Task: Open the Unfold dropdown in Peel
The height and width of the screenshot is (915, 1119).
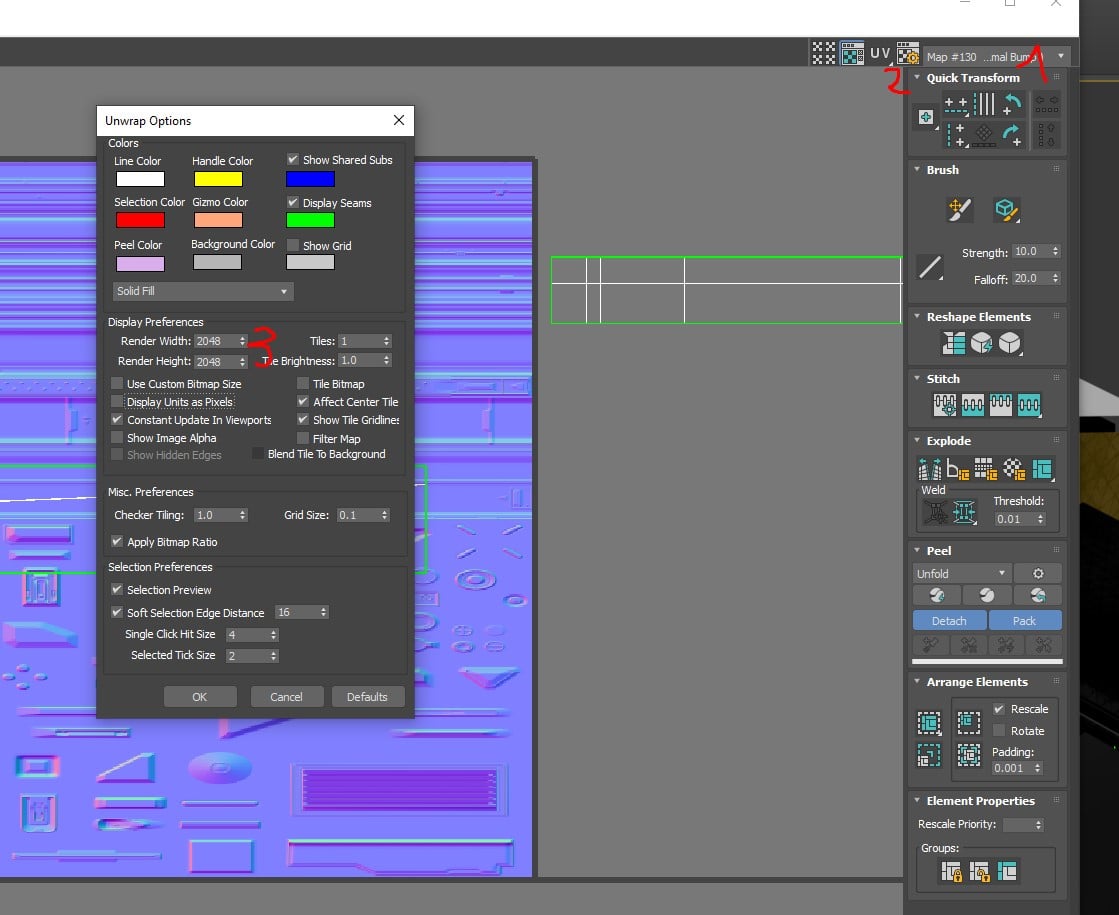Action: pos(961,573)
